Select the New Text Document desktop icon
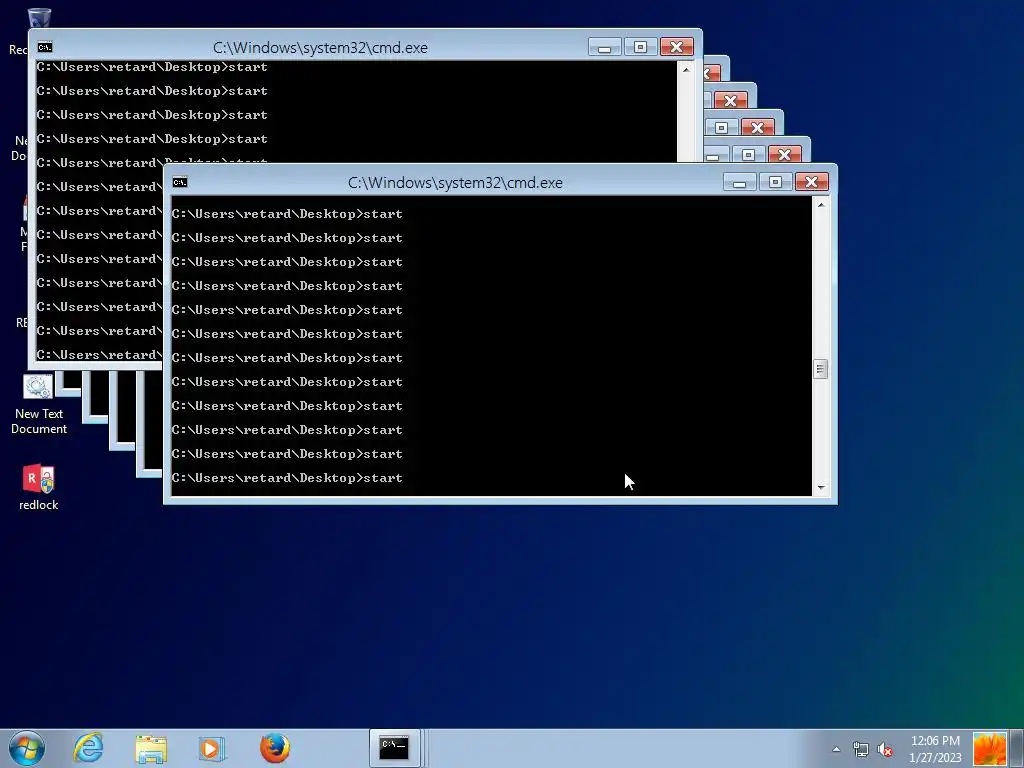 (39, 405)
